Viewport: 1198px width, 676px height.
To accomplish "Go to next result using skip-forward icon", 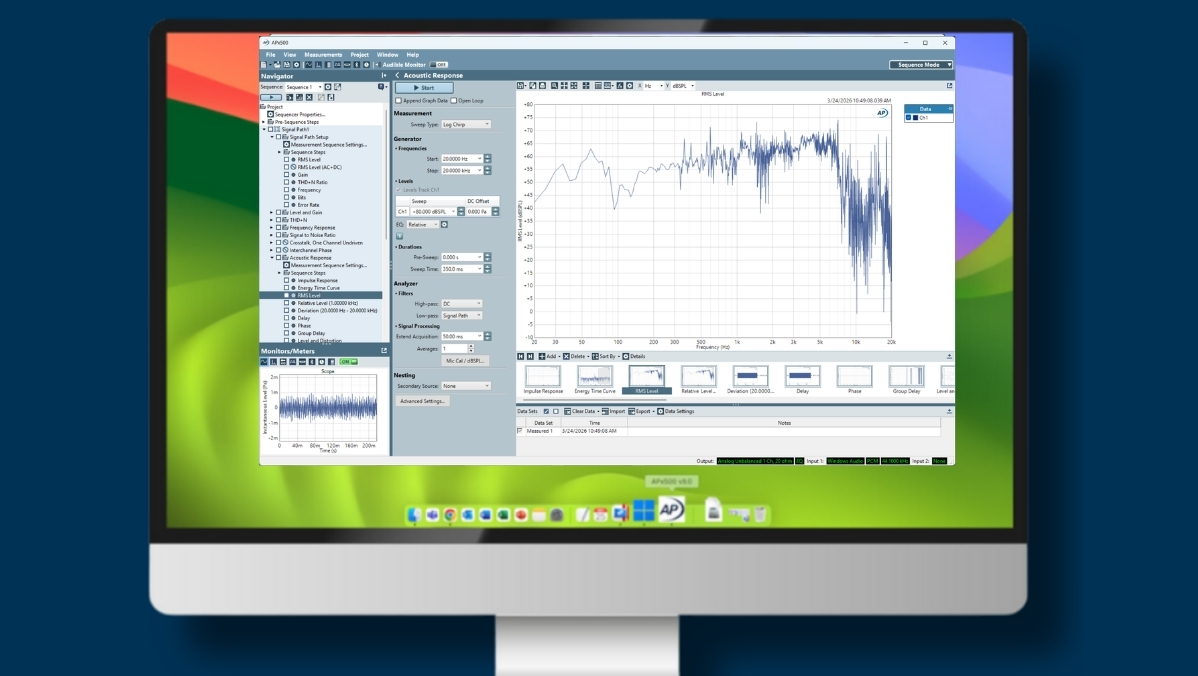I will [530, 356].
